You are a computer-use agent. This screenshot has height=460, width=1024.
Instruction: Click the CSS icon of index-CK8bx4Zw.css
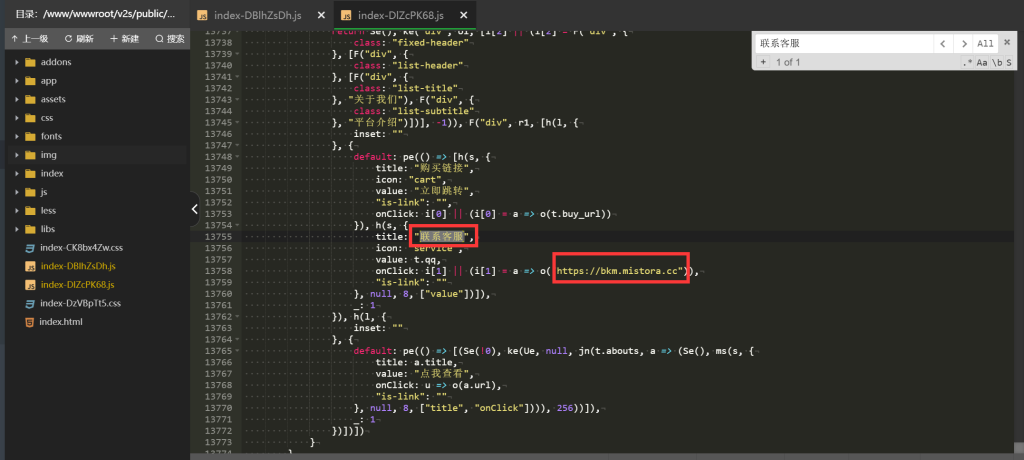(x=29, y=248)
